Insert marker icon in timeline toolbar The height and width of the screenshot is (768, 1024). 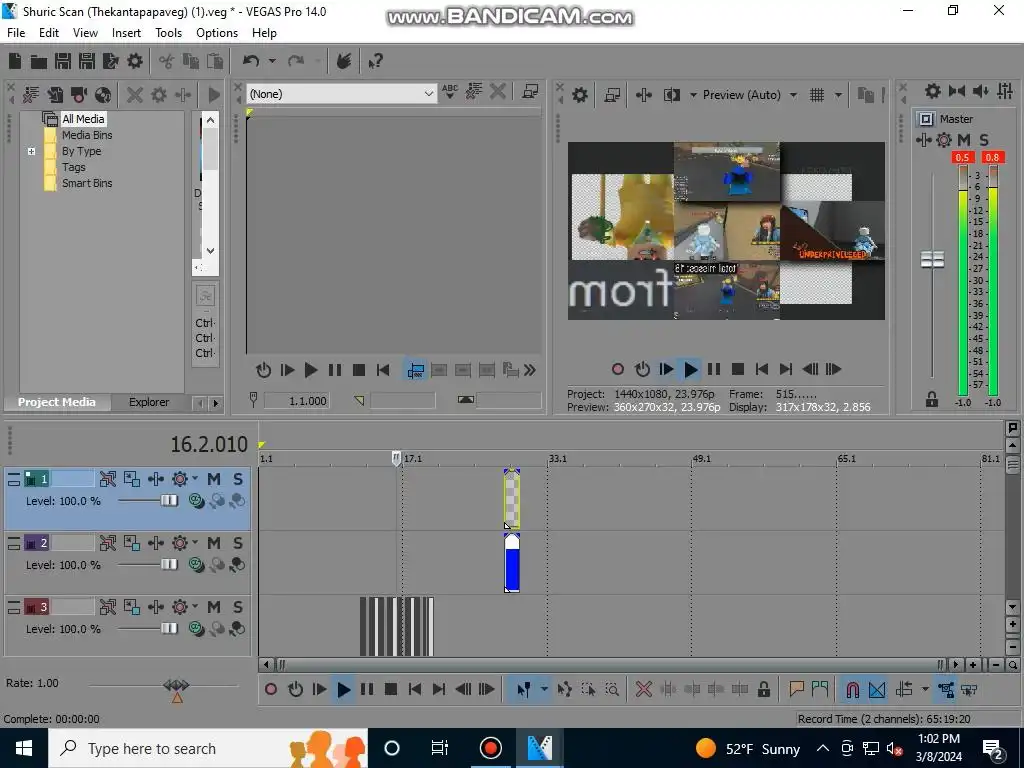(x=796, y=689)
